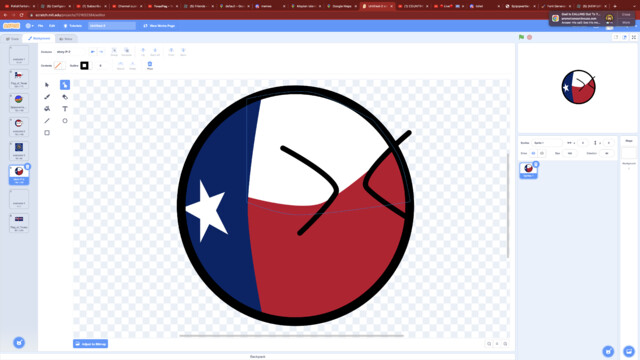
Task: Select the arrow Select tool
Action: click(x=47, y=85)
